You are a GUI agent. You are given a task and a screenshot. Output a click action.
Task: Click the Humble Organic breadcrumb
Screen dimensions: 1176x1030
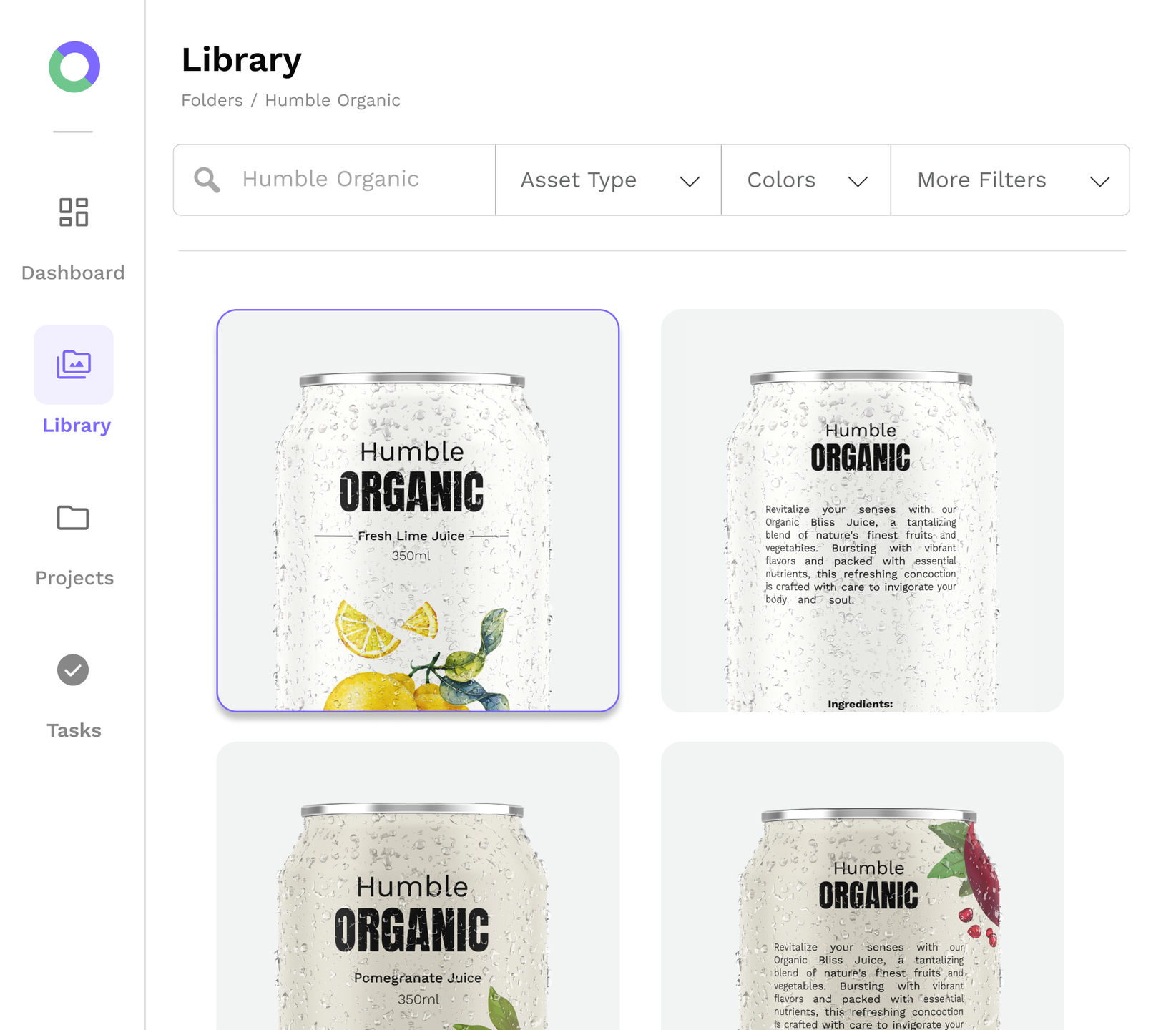point(333,100)
